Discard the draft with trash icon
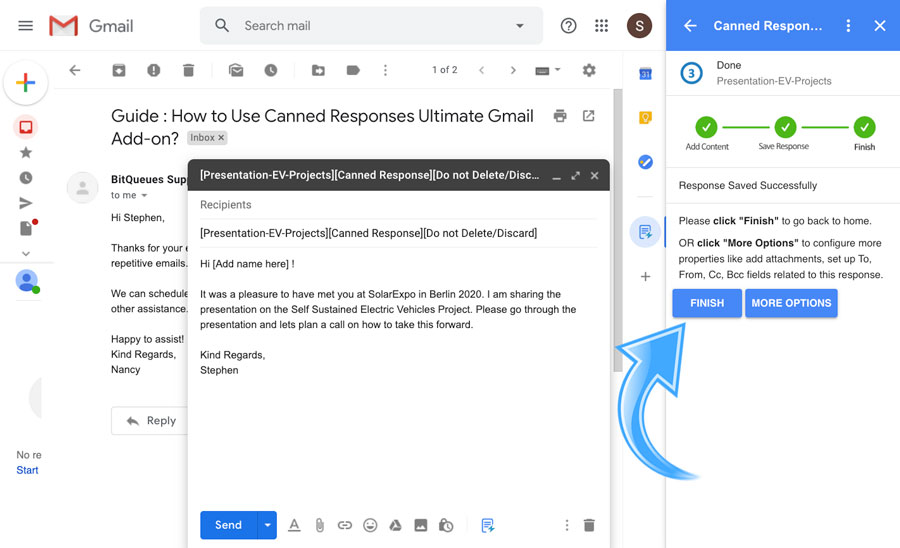The height and width of the screenshot is (548, 900). click(589, 525)
